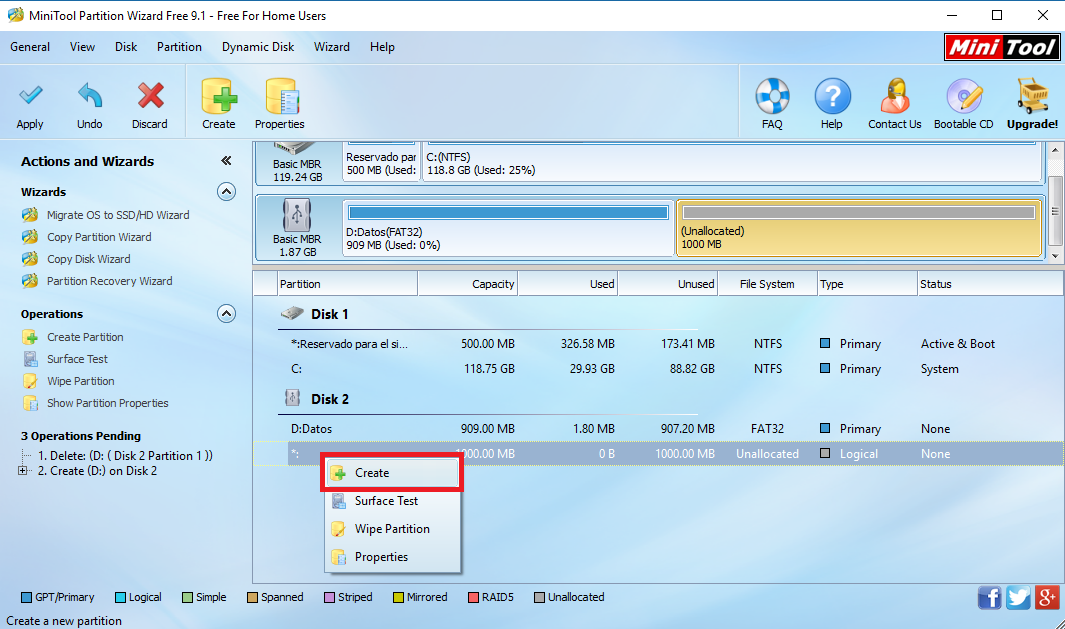Open the Partition menu
Viewport: 1065px width, 629px height.
tap(179, 47)
